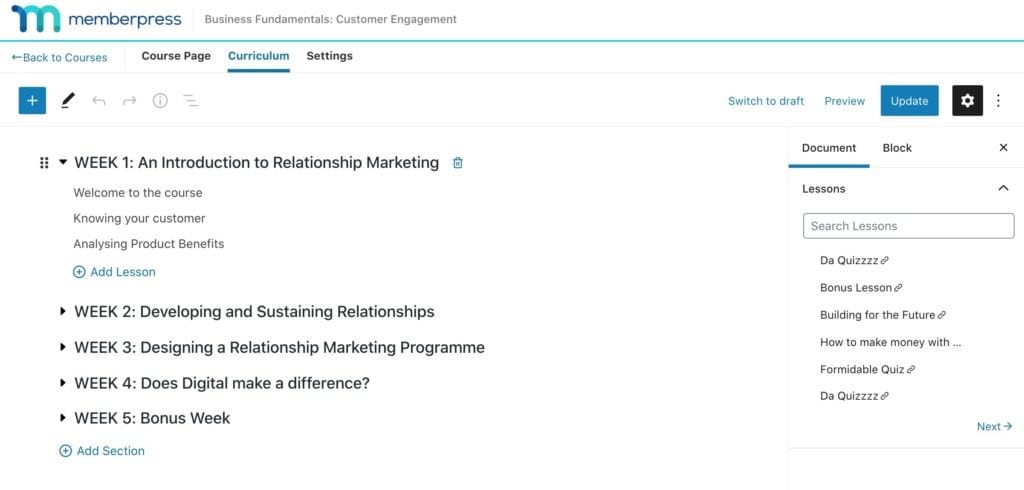Screen dimensions: 1024x490
Task: Click the redo arrow icon
Action: pyautogui.click(x=129, y=101)
